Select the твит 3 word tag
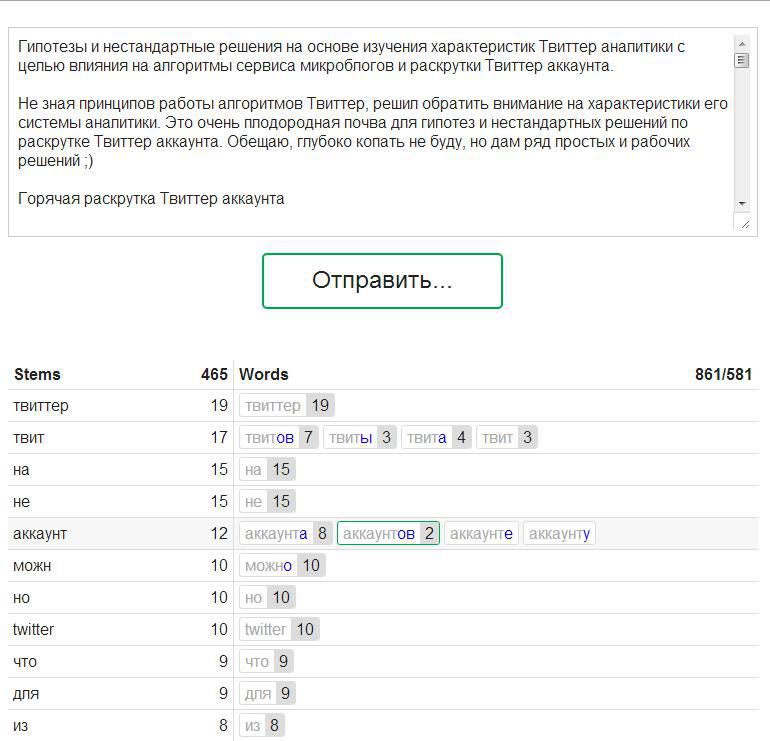Image resolution: width=770 pixels, height=741 pixels. coord(507,438)
